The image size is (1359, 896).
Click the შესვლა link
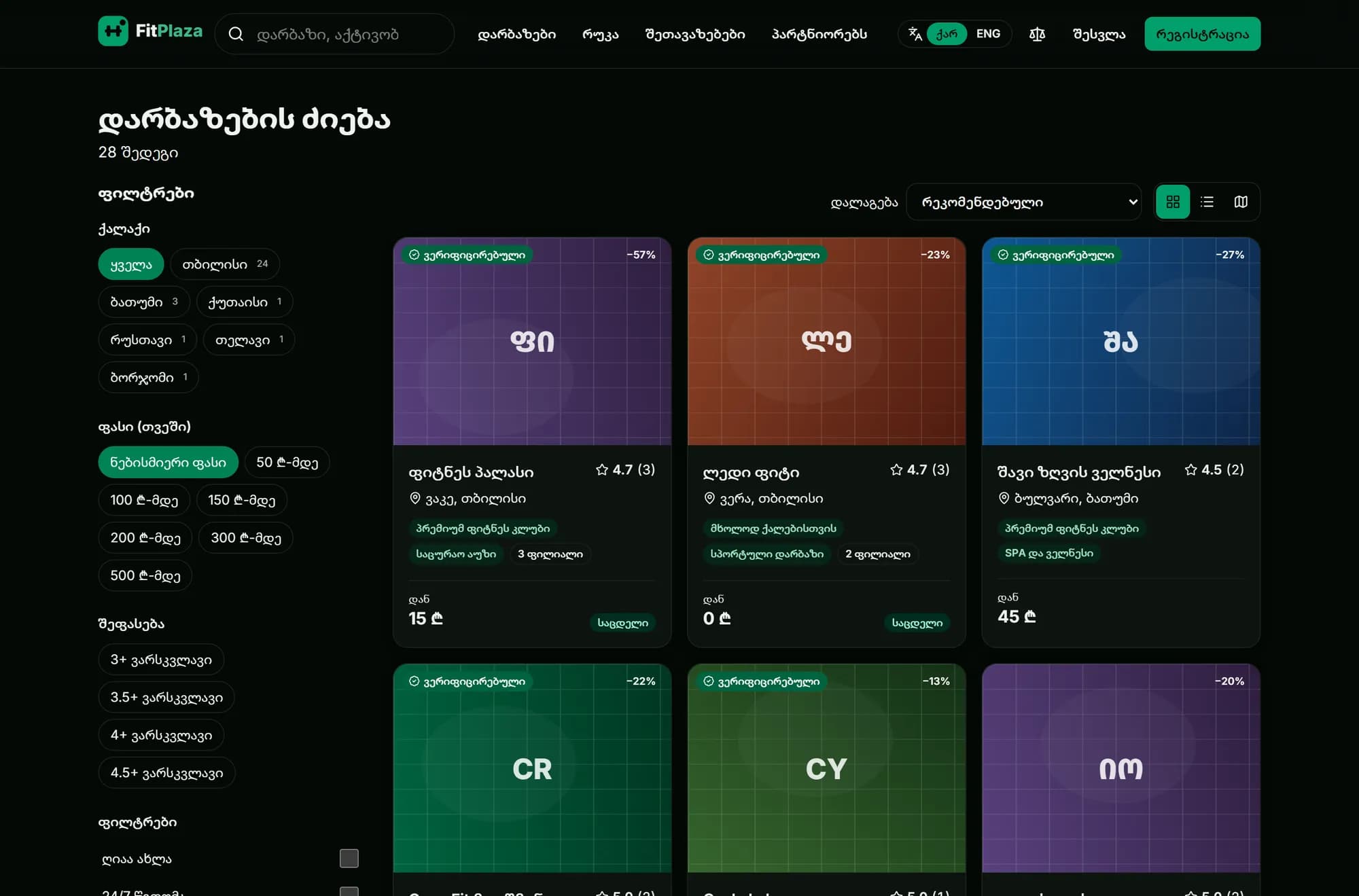(1099, 34)
